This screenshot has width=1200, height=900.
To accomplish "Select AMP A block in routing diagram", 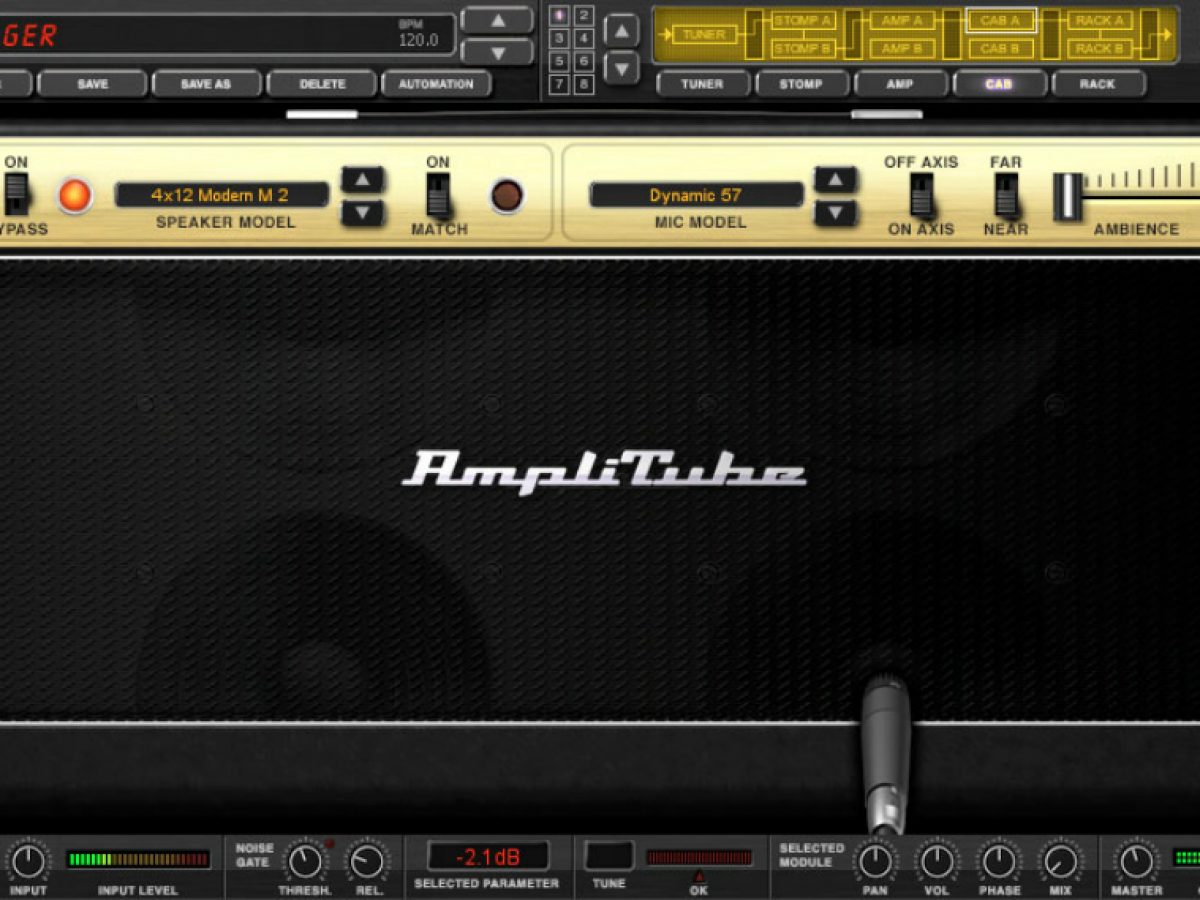I will (902, 21).
